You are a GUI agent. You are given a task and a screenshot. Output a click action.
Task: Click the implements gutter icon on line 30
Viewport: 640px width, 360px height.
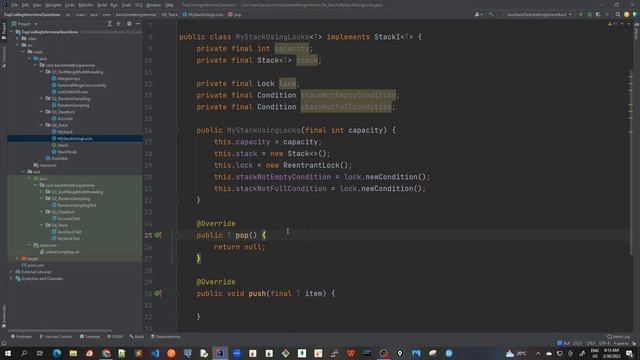(158, 293)
